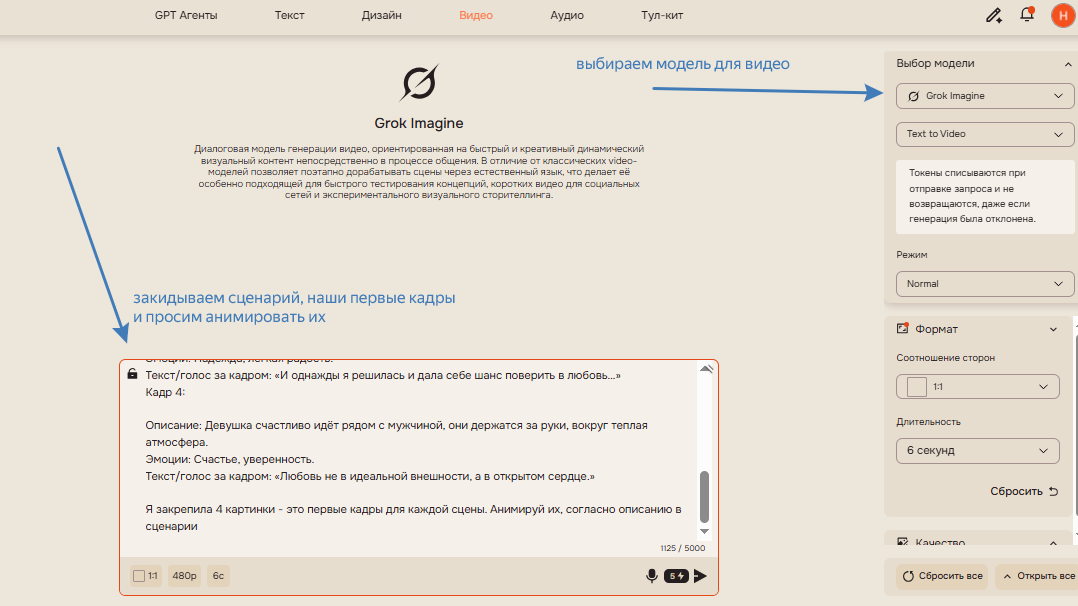Open the Режим Normal dropdown
This screenshot has height=606, width=1078.
click(984, 284)
